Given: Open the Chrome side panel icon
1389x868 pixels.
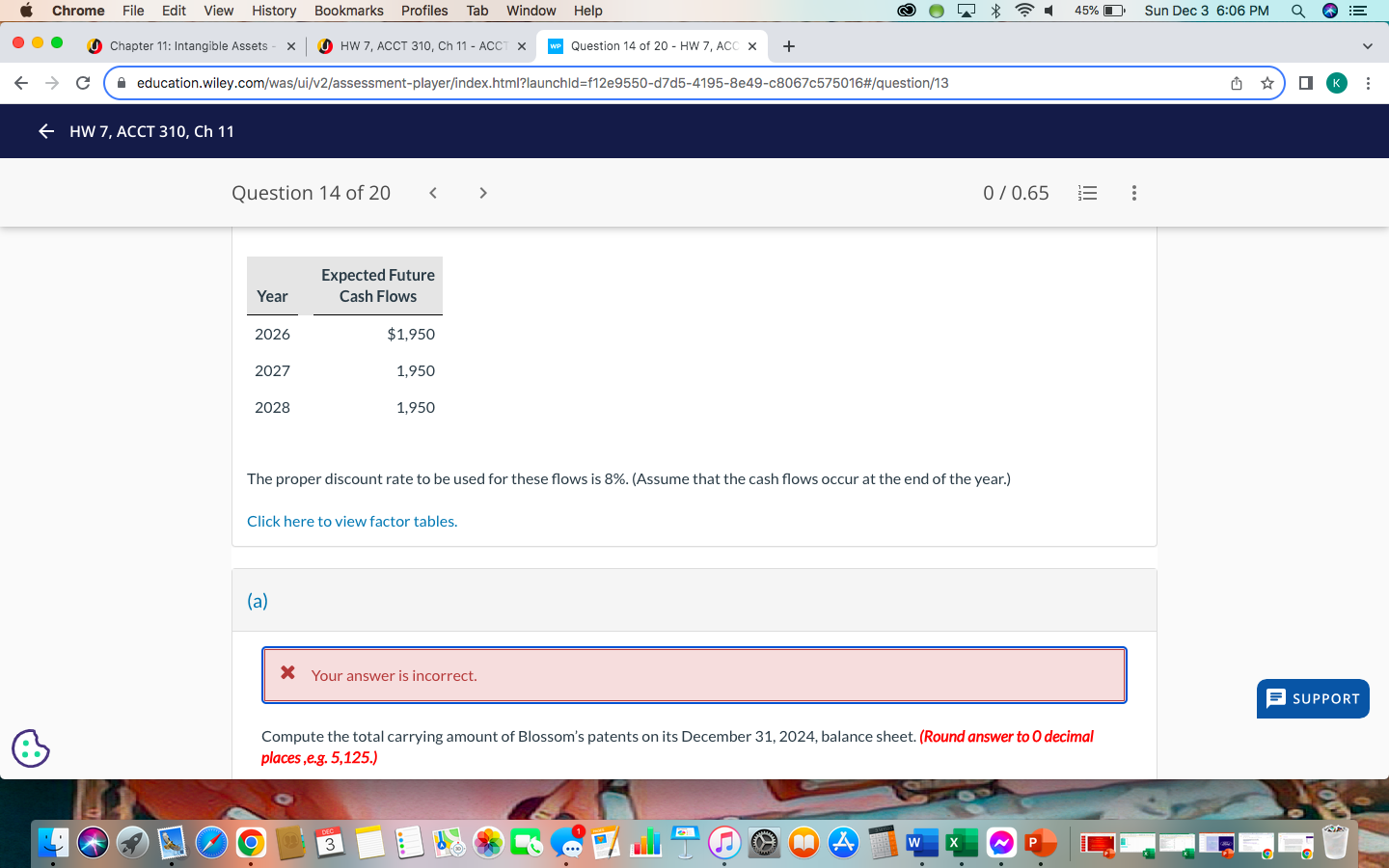Looking at the screenshot, I should click(1304, 83).
